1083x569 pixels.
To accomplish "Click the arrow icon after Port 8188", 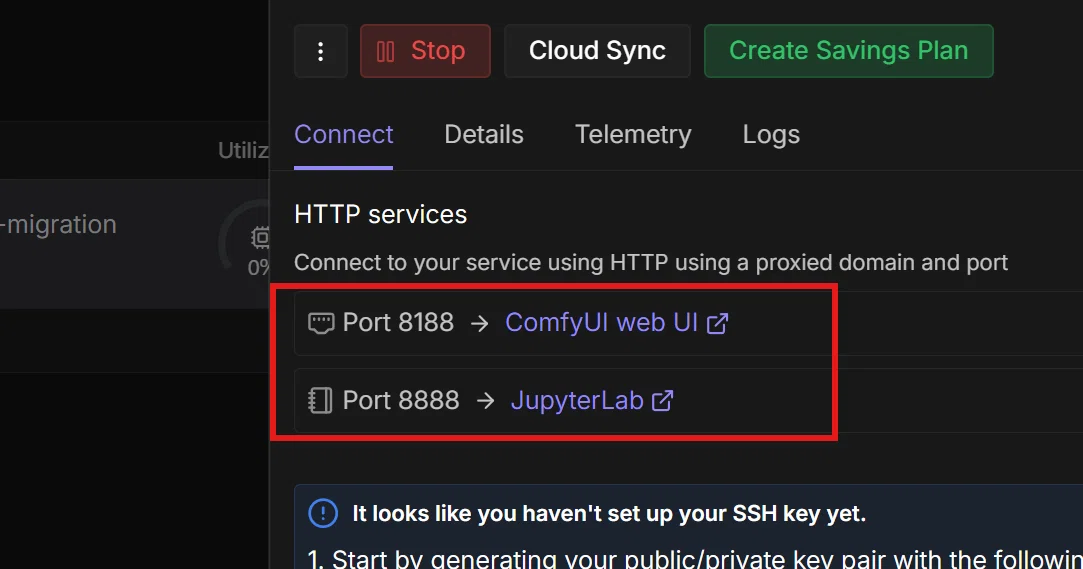I will click(x=479, y=323).
